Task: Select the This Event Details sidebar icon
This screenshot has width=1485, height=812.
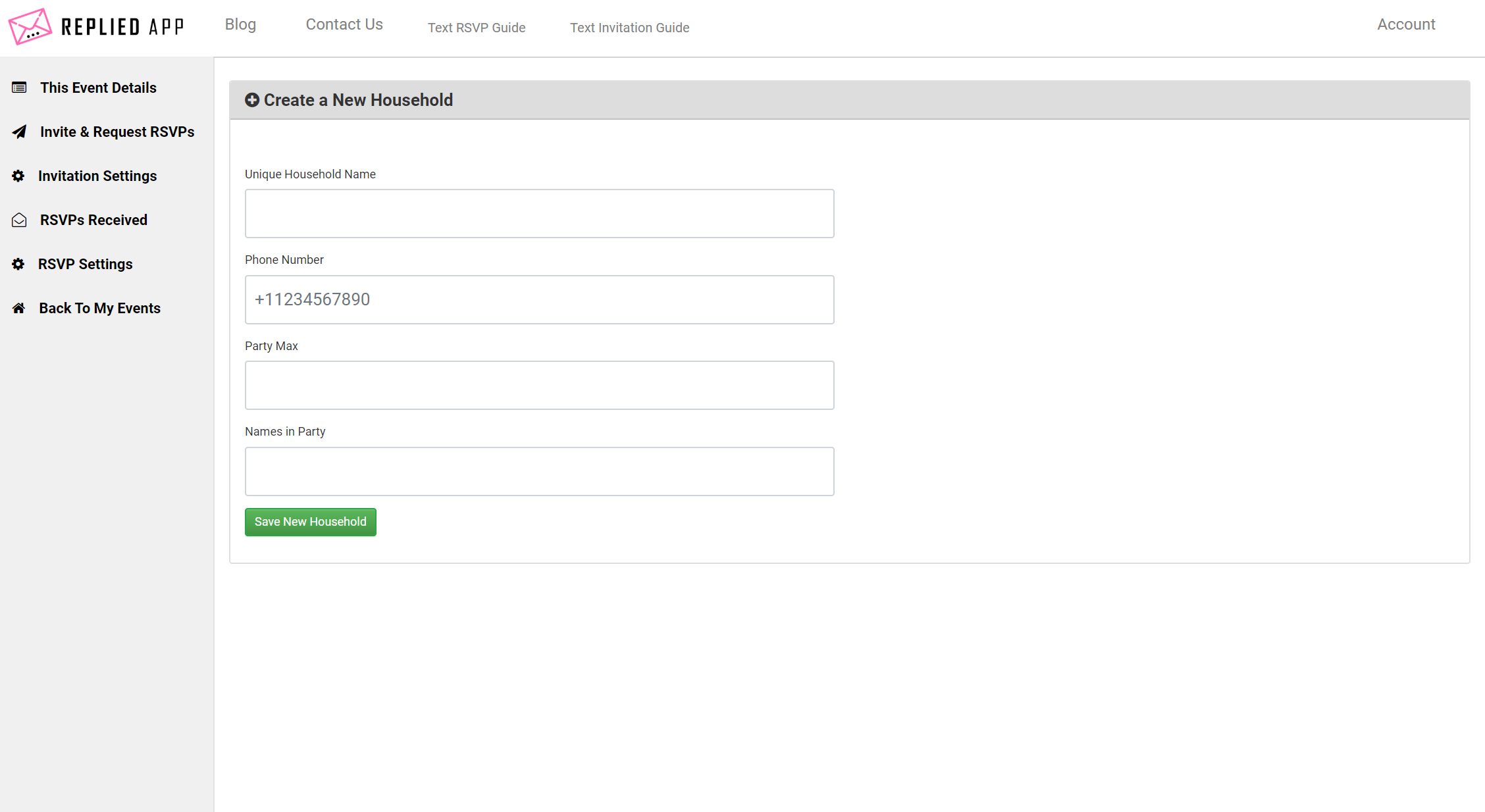Action: coord(18,87)
